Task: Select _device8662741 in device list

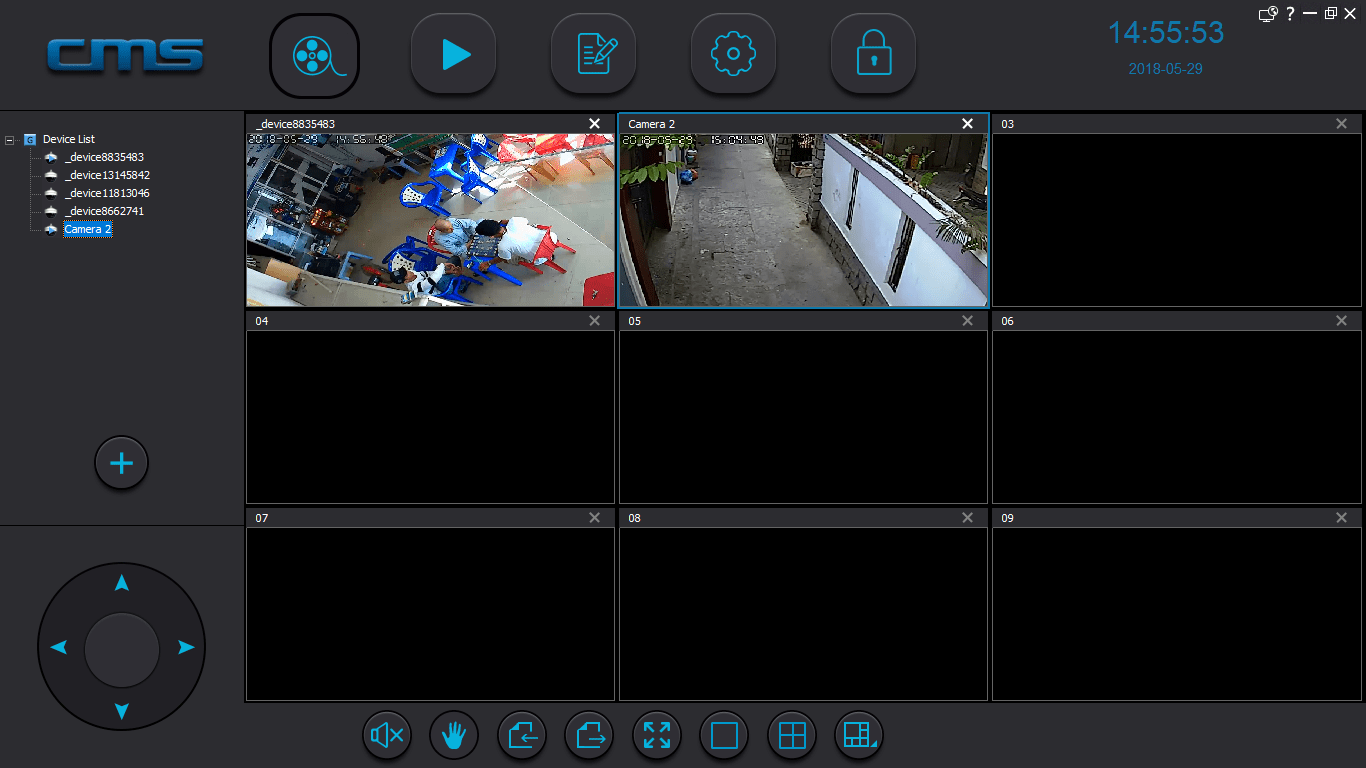Action: click(x=104, y=211)
